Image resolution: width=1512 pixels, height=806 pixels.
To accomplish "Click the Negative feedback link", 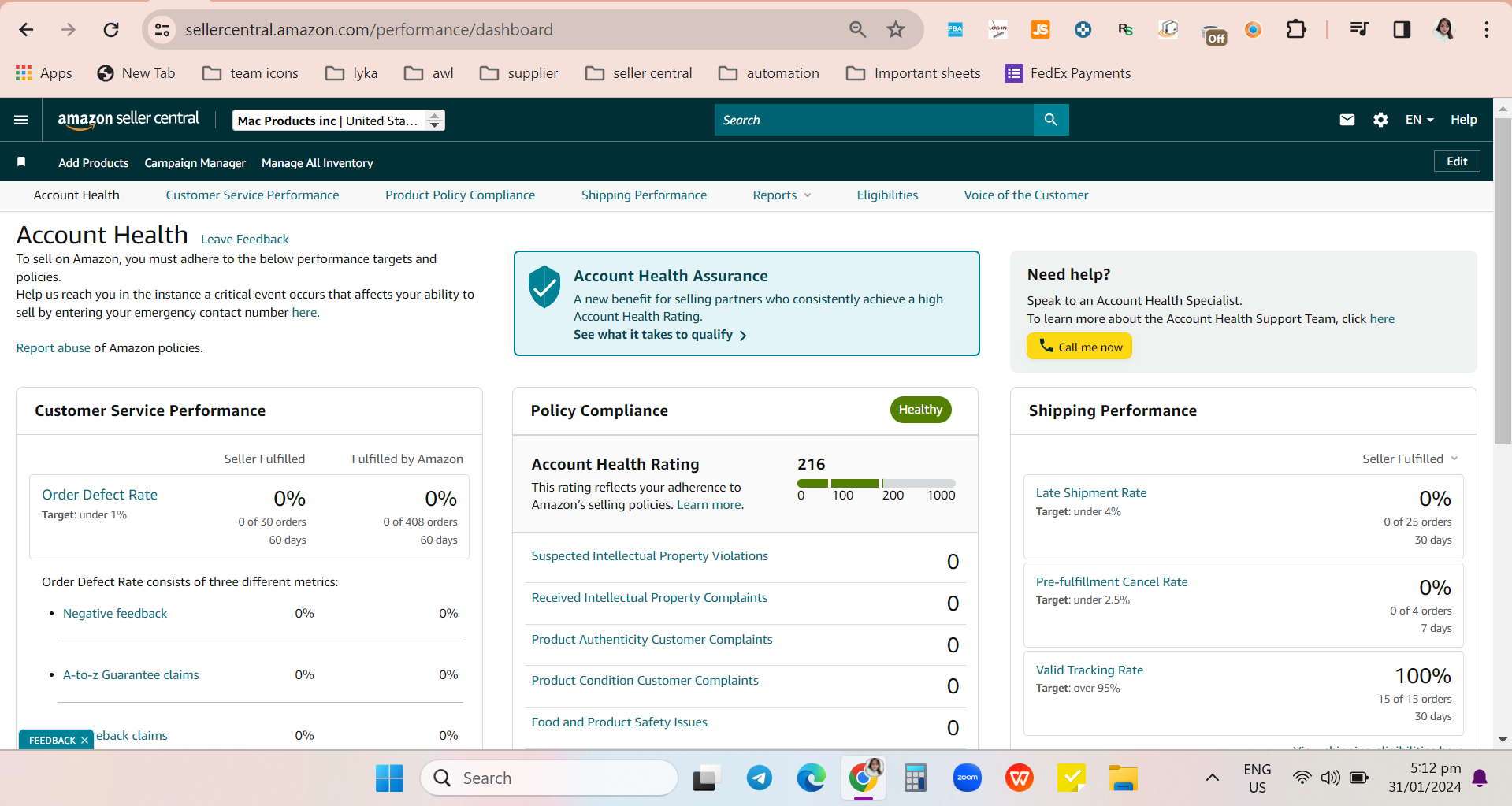I will click(x=115, y=614).
